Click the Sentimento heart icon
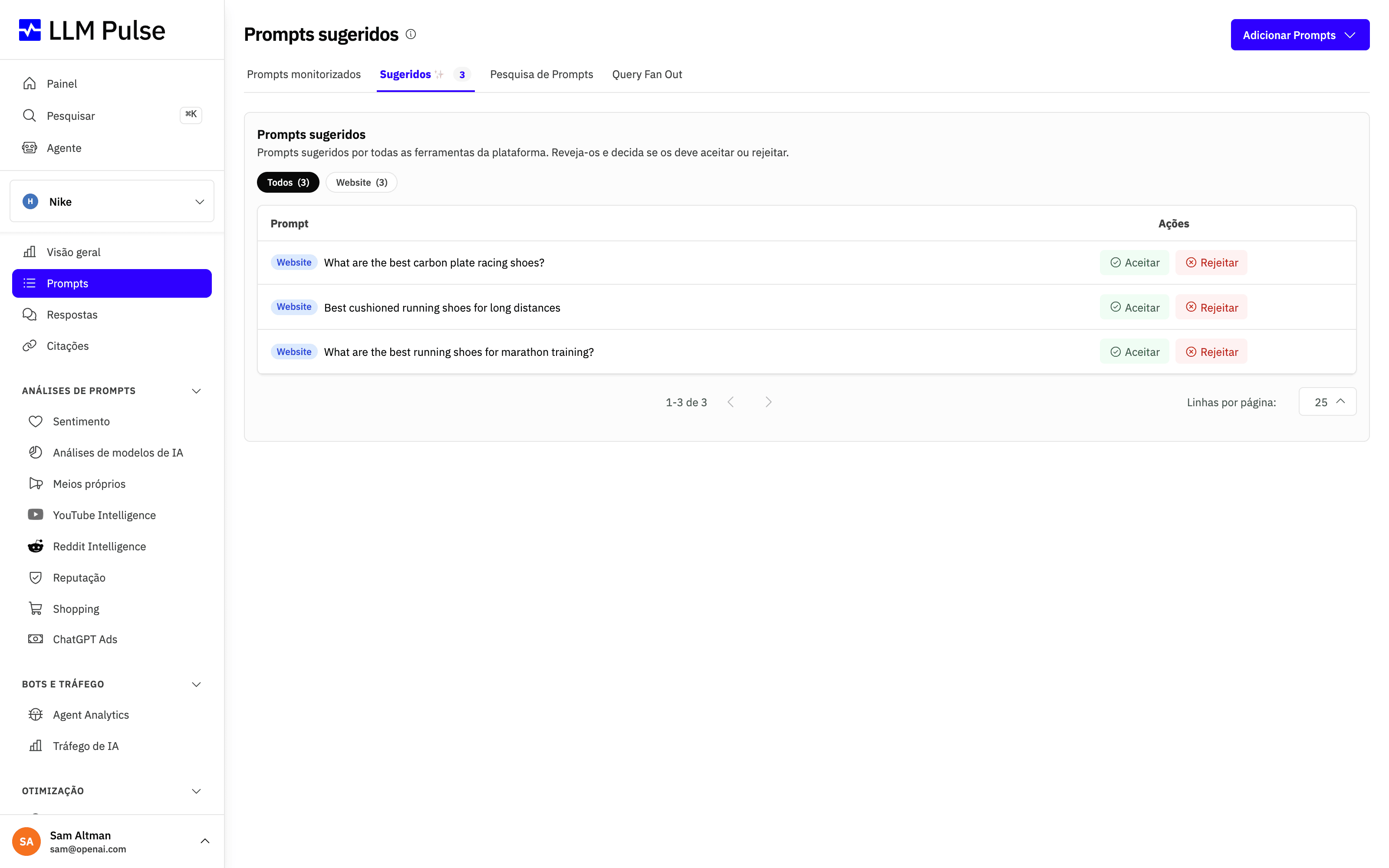 click(36, 421)
